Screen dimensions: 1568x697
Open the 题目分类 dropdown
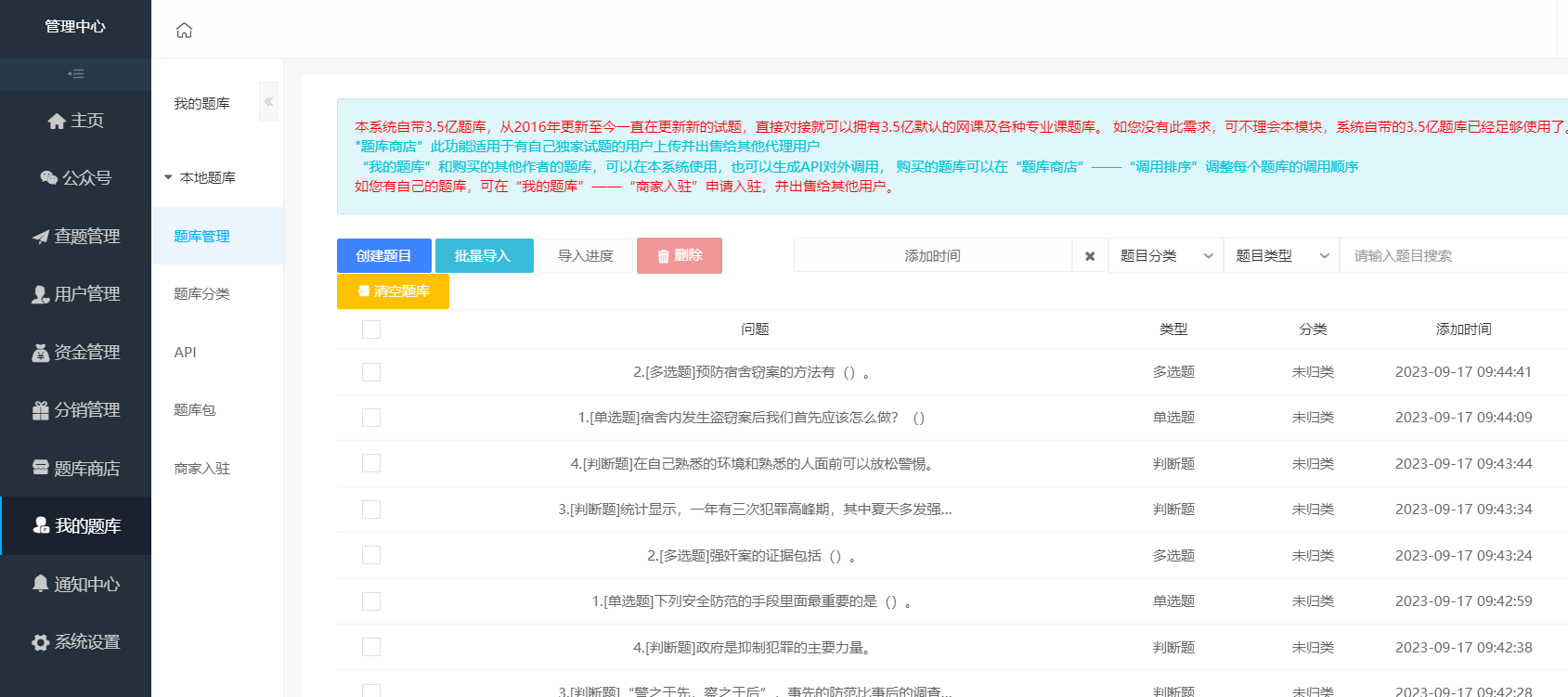tap(1166, 255)
